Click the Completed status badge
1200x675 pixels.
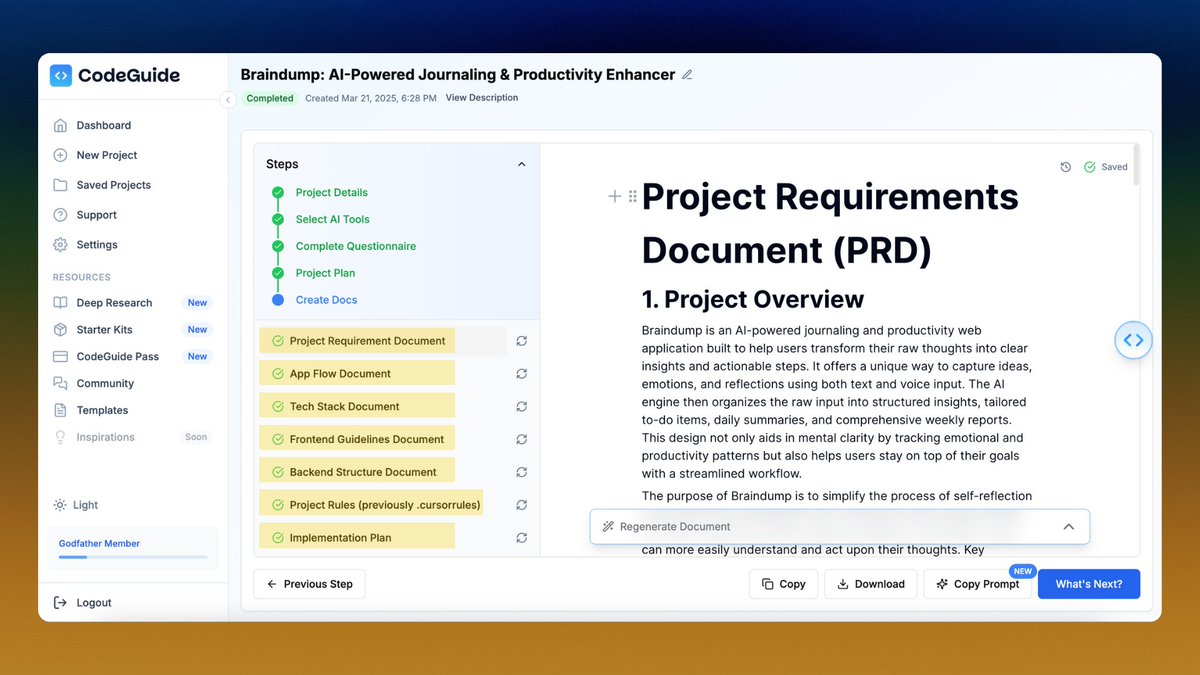pyautogui.click(x=270, y=98)
